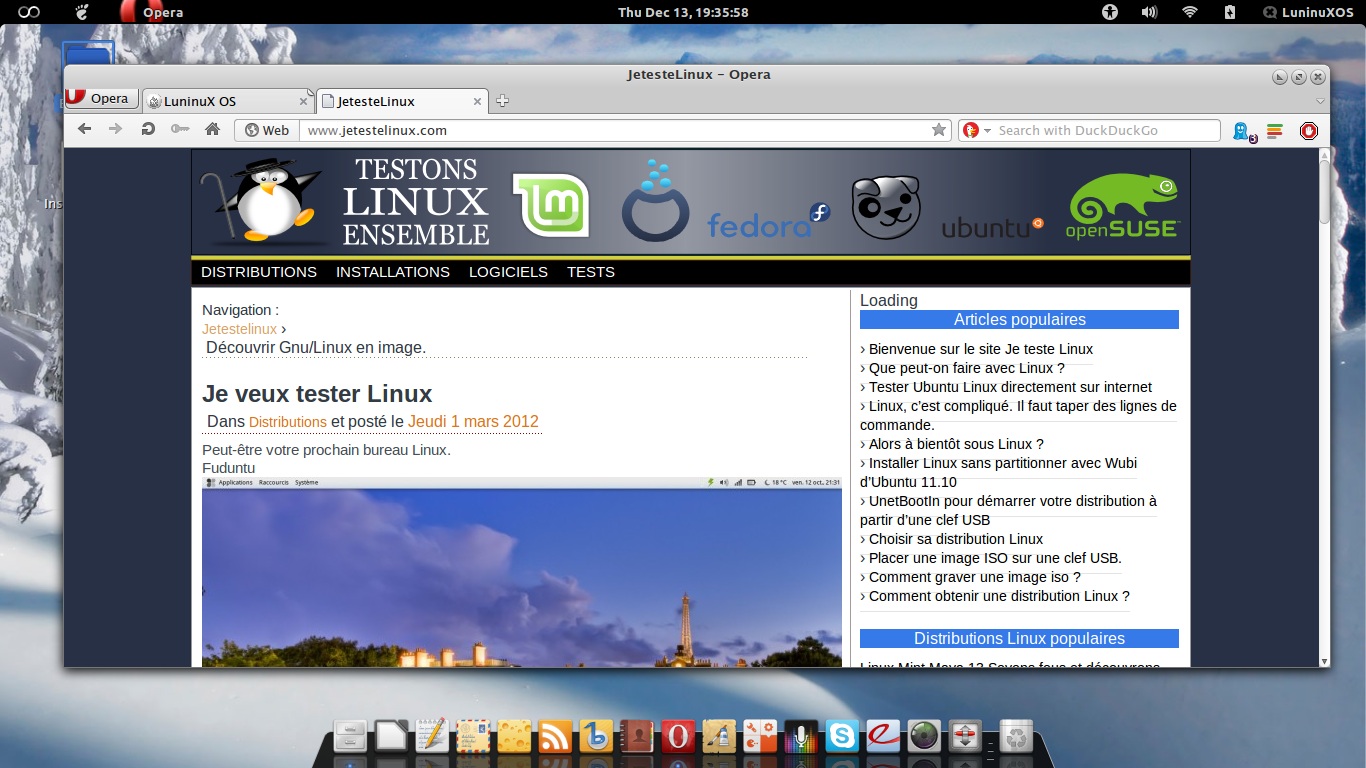The width and height of the screenshot is (1366, 768).
Task: Open the DISTRIBUTIONS menu
Action: [x=259, y=272]
